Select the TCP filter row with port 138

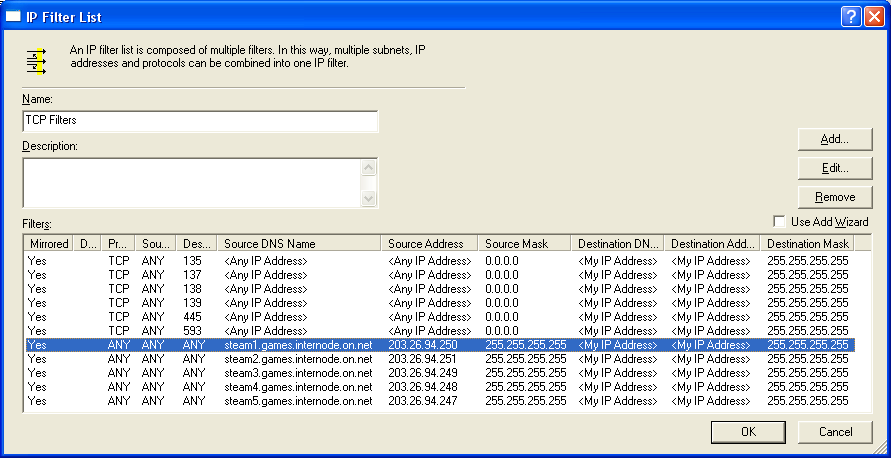tap(439, 289)
